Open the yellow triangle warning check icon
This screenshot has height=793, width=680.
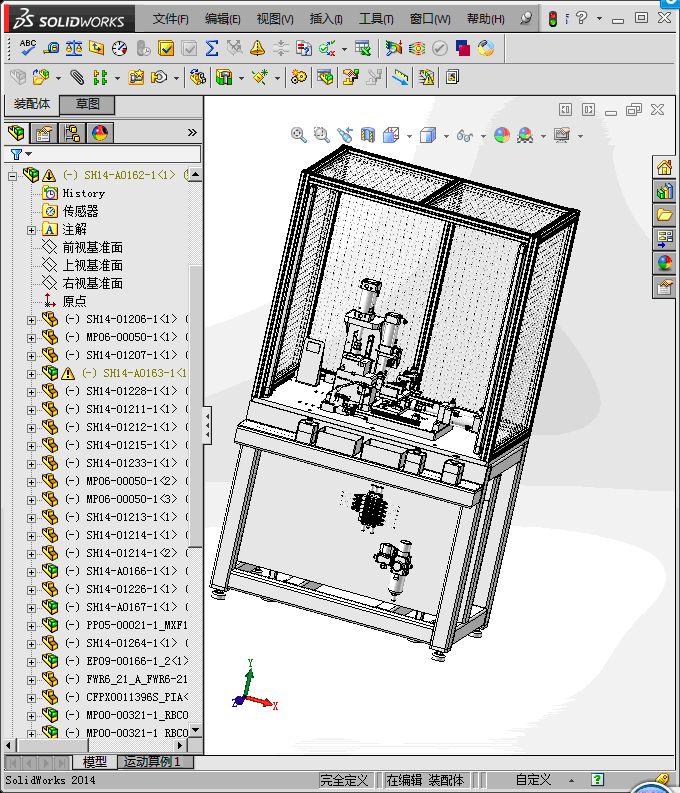(257, 48)
